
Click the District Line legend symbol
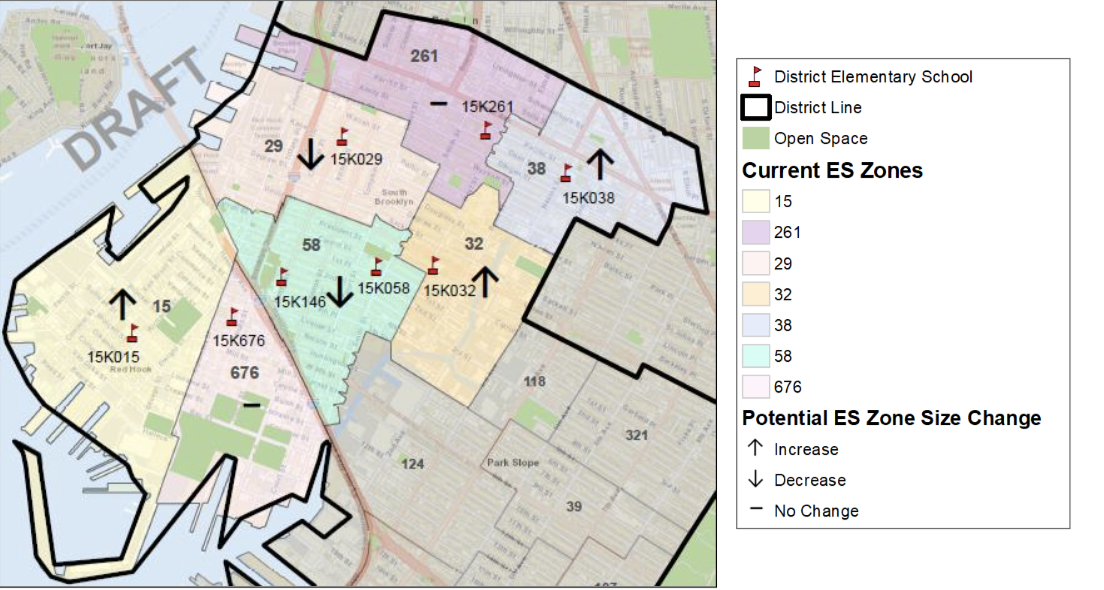[x=756, y=107]
